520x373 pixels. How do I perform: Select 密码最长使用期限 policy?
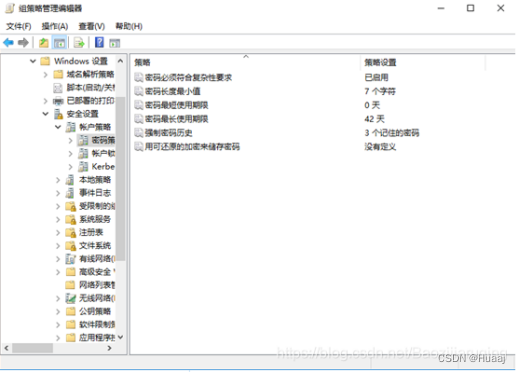click(177, 119)
